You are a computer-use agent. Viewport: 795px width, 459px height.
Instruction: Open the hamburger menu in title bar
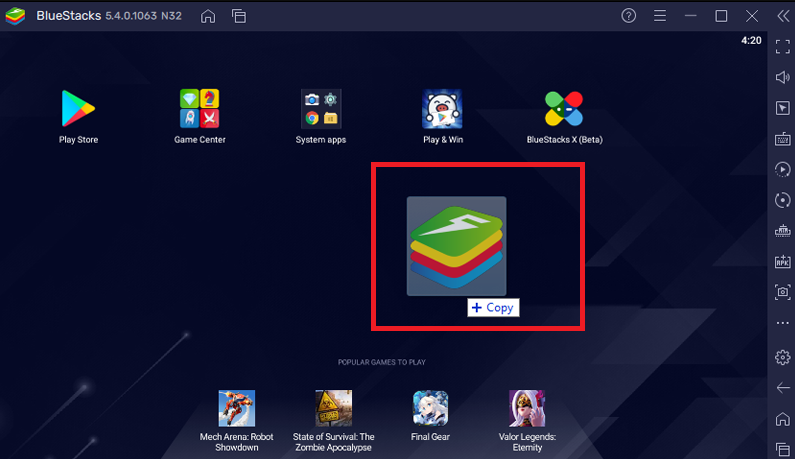coord(660,16)
